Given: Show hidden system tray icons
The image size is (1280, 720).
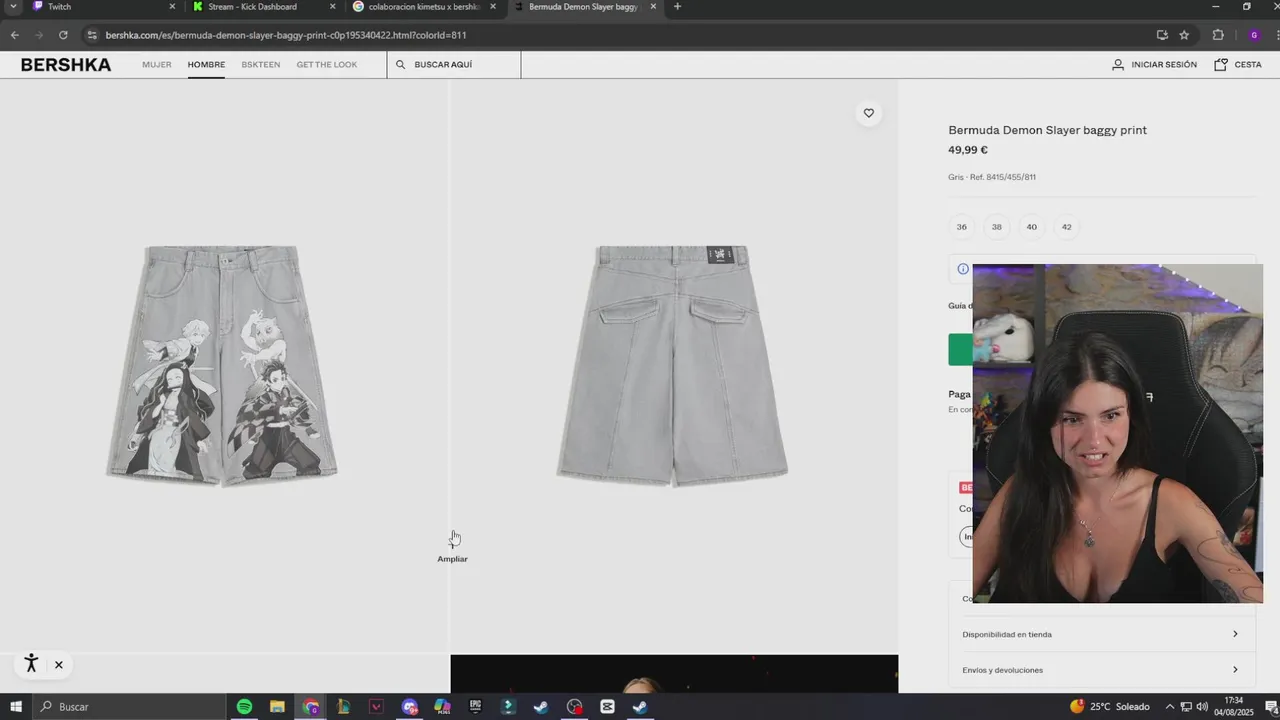Looking at the screenshot, I should [1169, 707].
